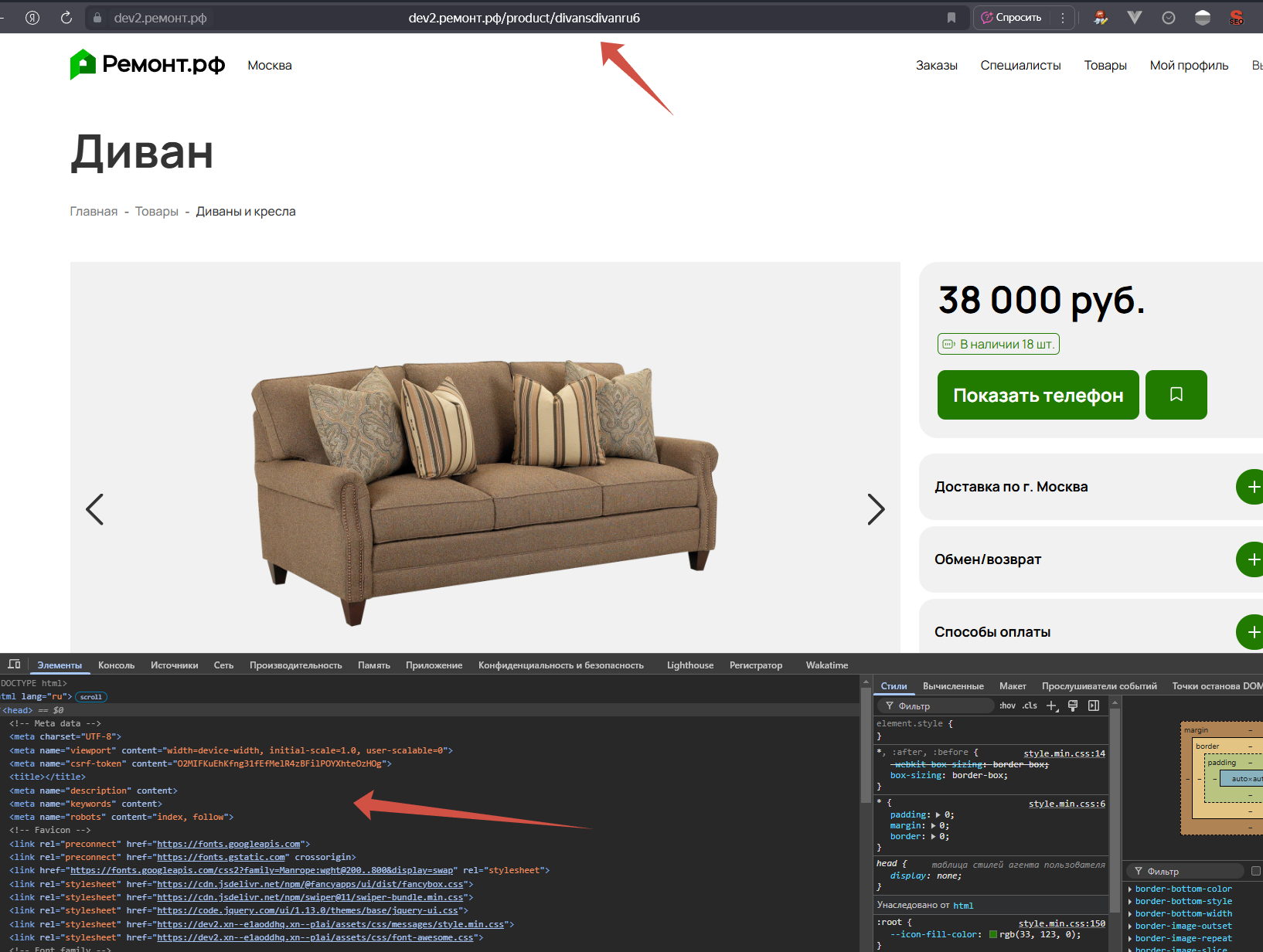Toggle the .cls element classes panel

pos(1030,705)
